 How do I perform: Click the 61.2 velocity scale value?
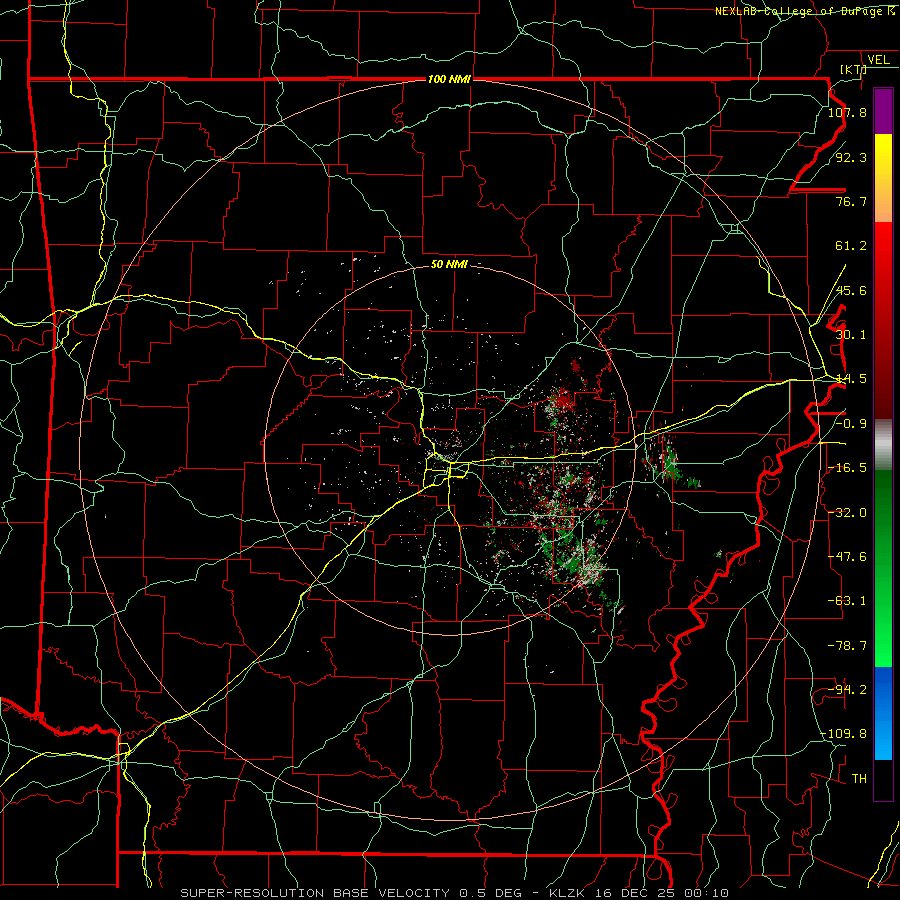[x=851, y=246]
